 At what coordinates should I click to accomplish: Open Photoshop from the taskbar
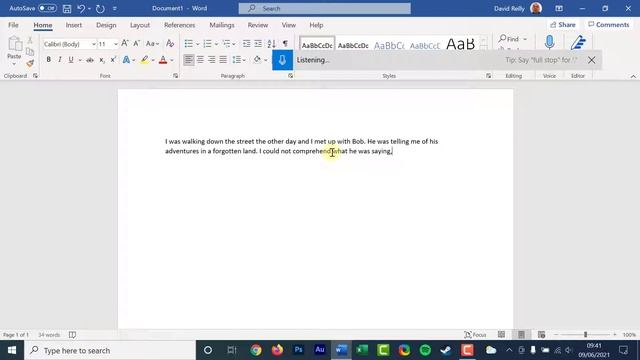(x=298, y=350)
